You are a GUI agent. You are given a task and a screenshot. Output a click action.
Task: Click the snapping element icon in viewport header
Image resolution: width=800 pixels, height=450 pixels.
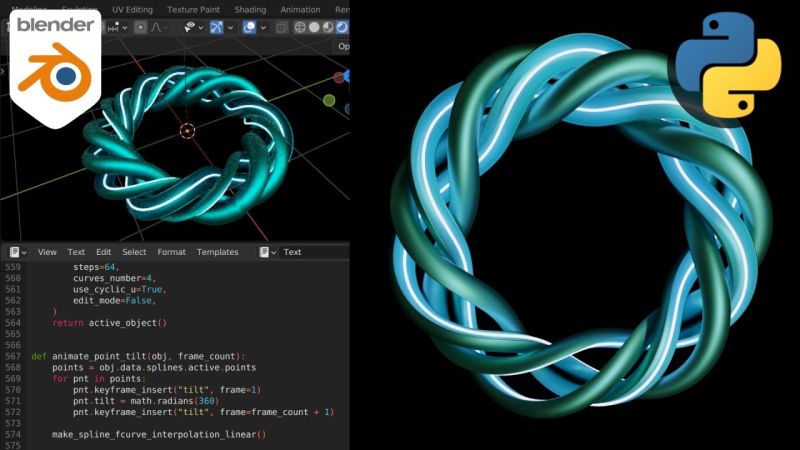114,27
